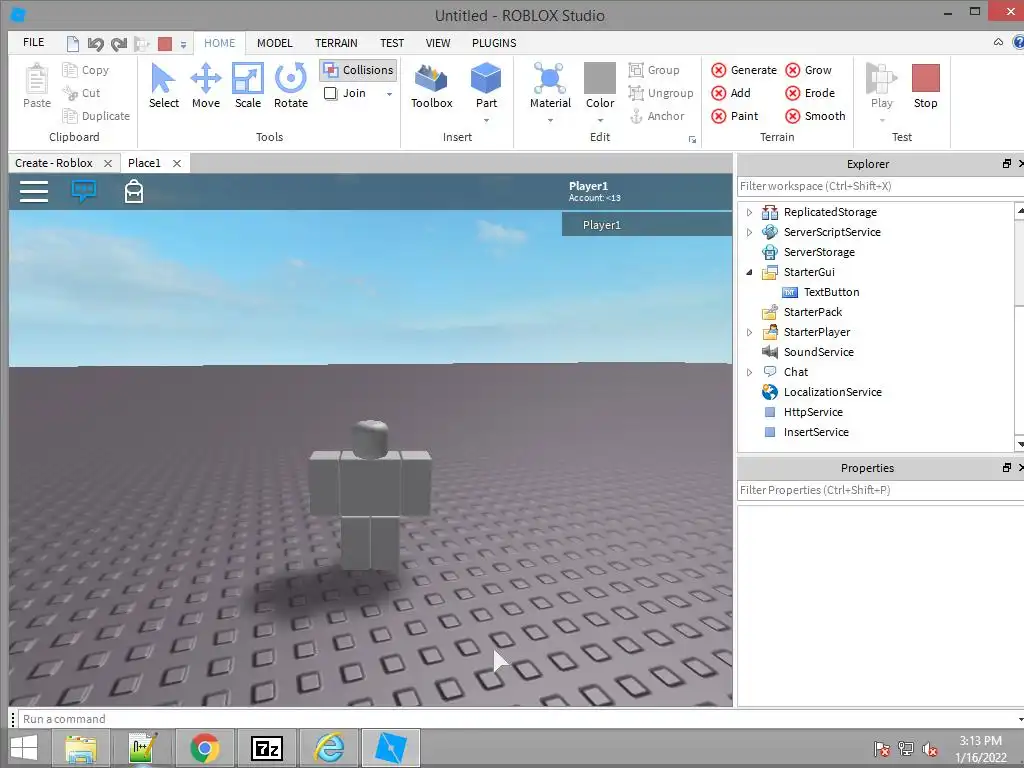Select the Select tool arrow icon

[x=163, y=78]
